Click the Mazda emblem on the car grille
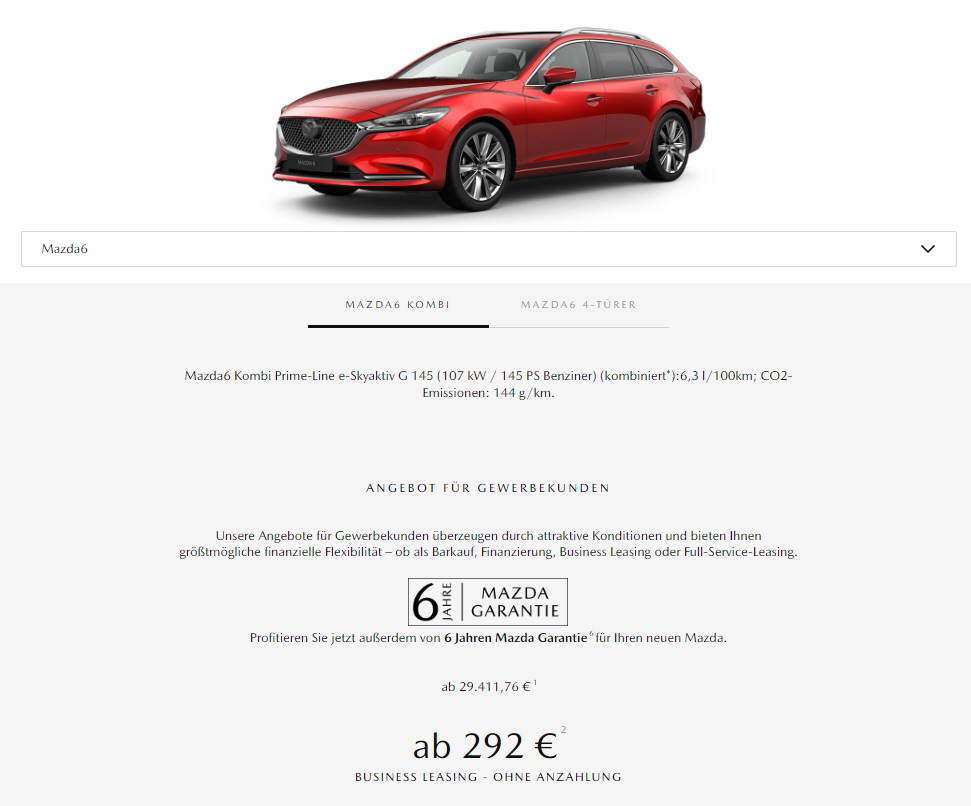This screenshot has height=806, width=971. (x=310, y=129)
